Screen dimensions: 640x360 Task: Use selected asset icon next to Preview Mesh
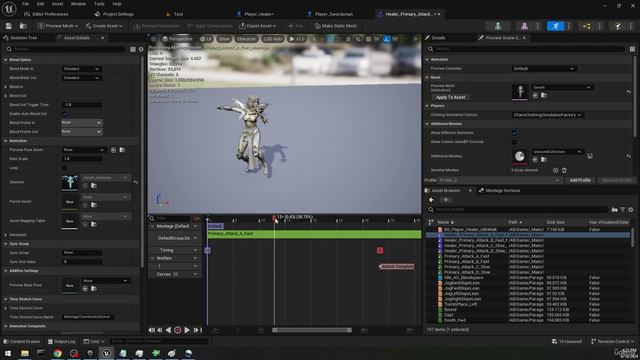pyautogui.click(x=535, y=95)
